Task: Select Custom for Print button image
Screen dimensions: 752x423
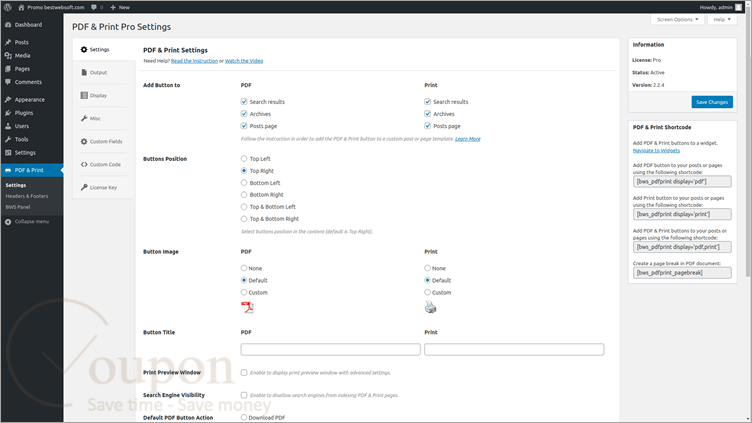Action: tap(427, 292)
